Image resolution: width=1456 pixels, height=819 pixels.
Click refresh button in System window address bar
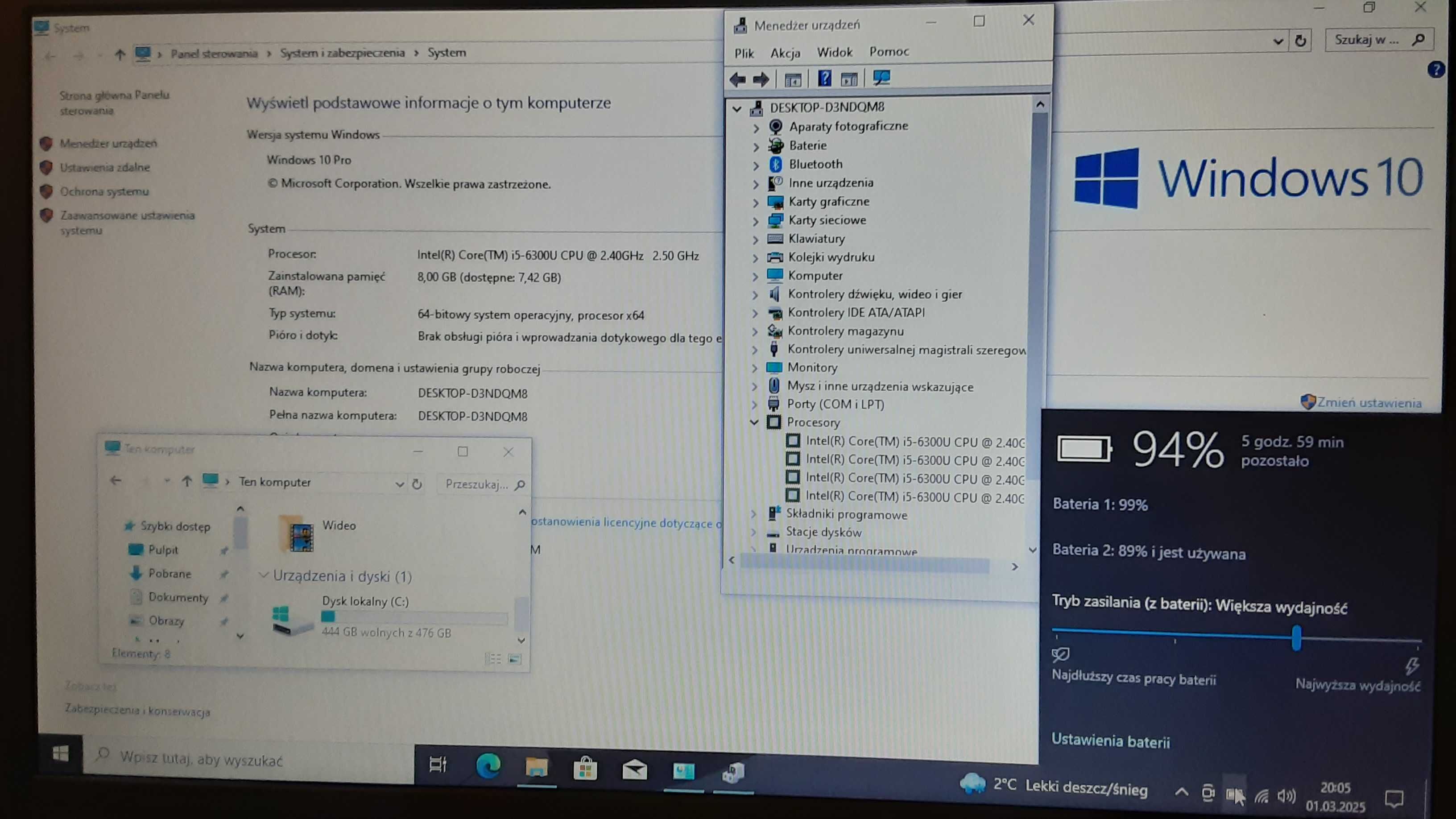click(1301, 41)
